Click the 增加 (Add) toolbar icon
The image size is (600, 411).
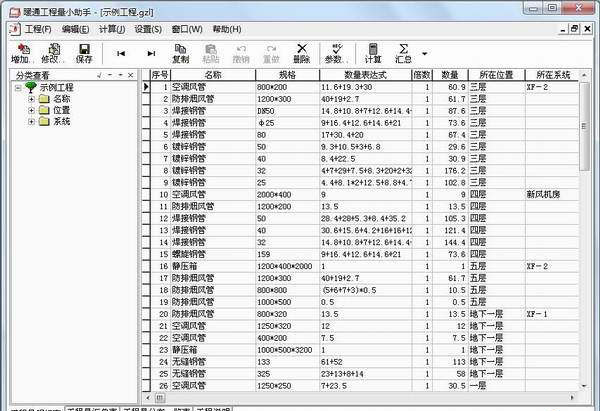tap(20, 52)
